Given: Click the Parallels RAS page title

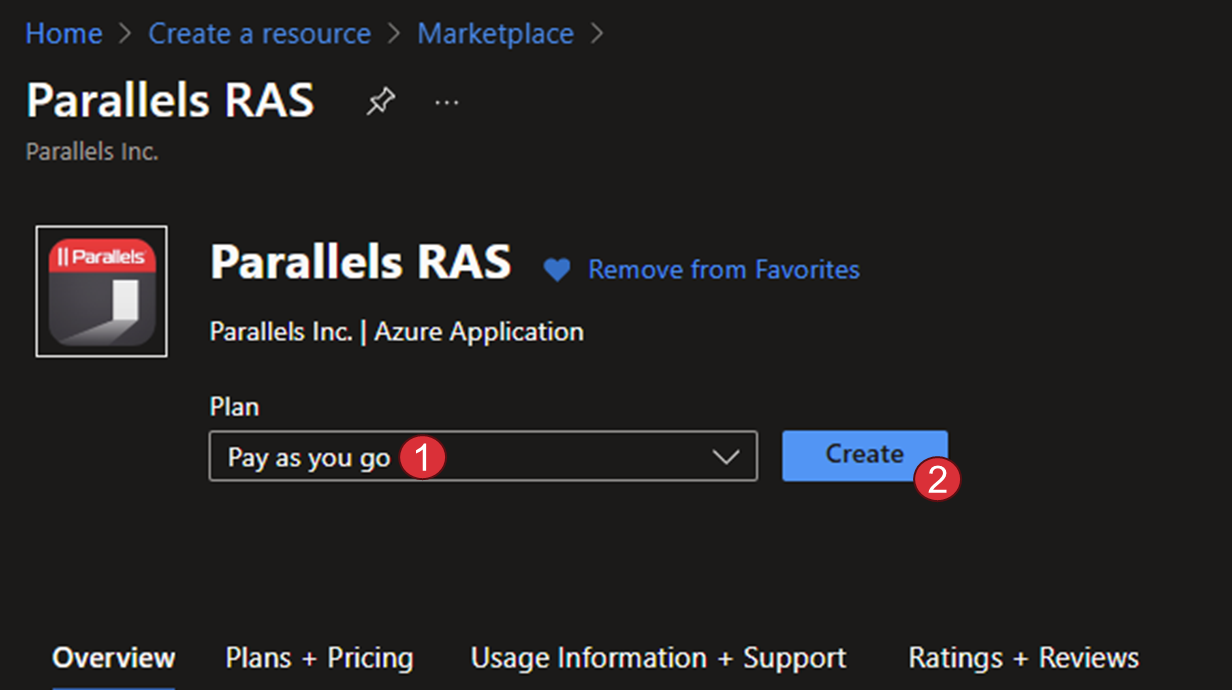Looking at the screenshot, I should 170,101.
